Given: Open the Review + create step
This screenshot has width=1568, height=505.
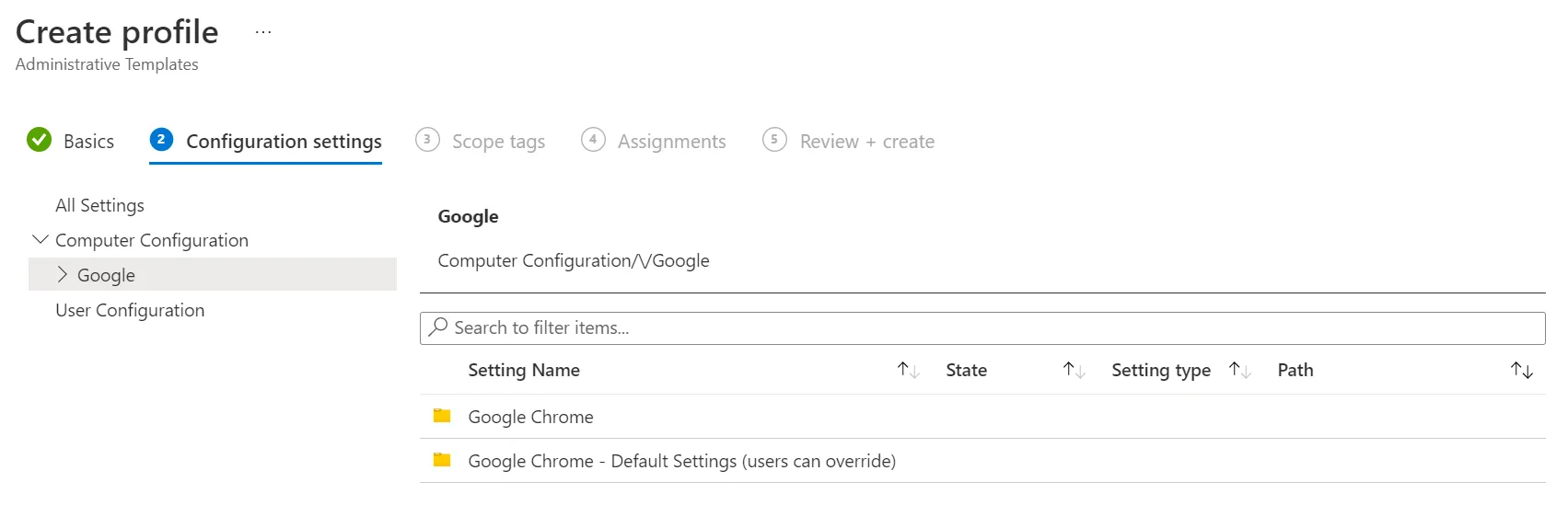Looking at the screenshot, I should pyautogui.click(x=866, y=142).
